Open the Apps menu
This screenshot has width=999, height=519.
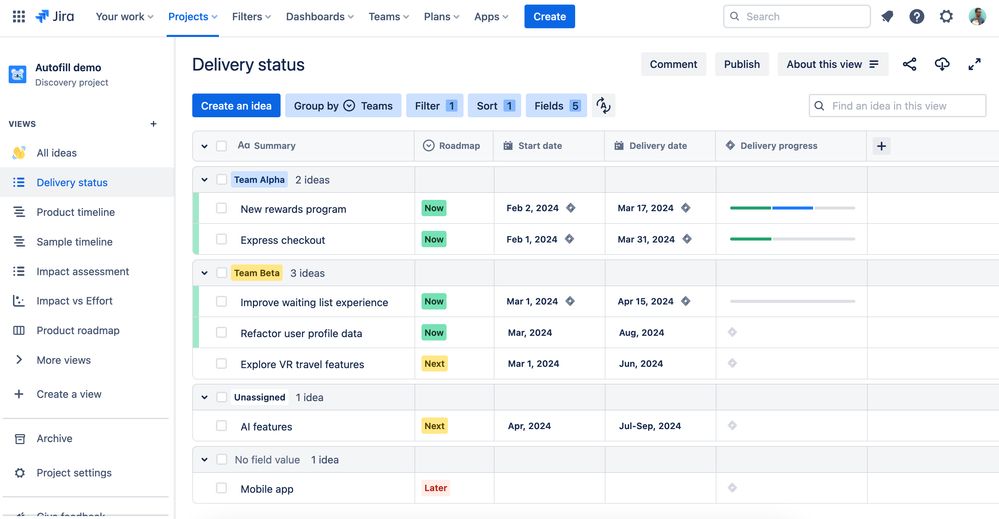pyautogui.click(x=491, y=17)
